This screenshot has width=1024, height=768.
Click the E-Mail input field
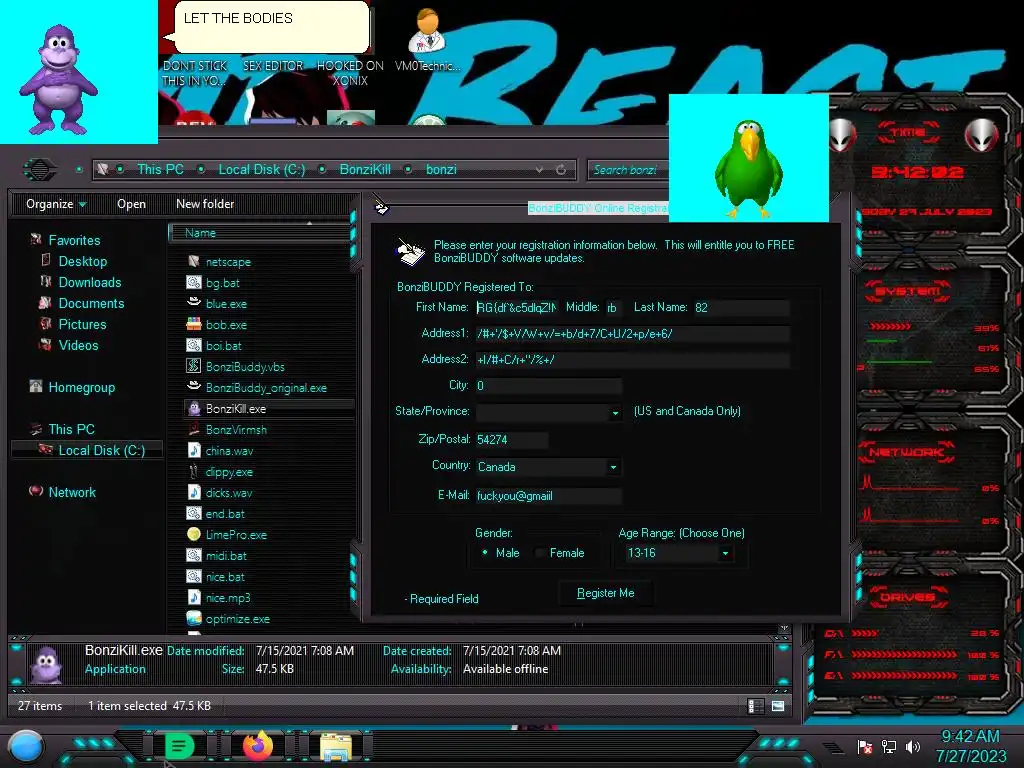tap(548, 496)
